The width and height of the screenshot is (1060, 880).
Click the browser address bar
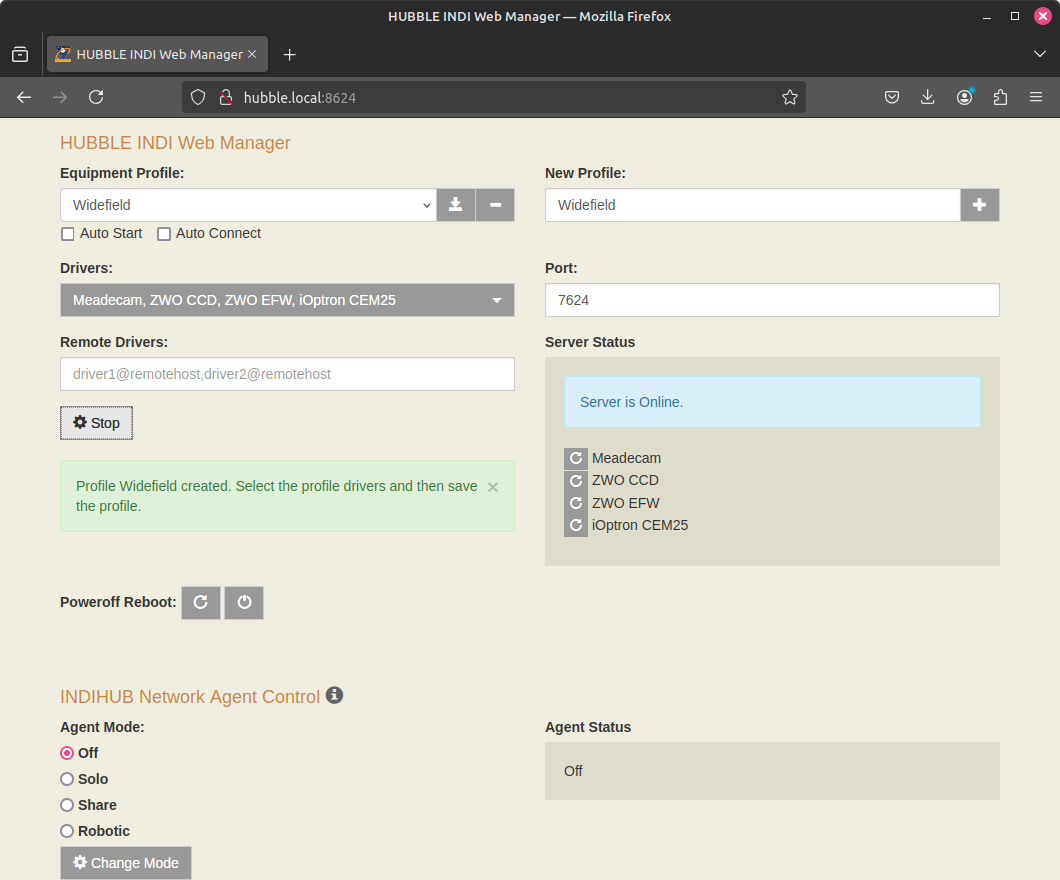[493, 97]
